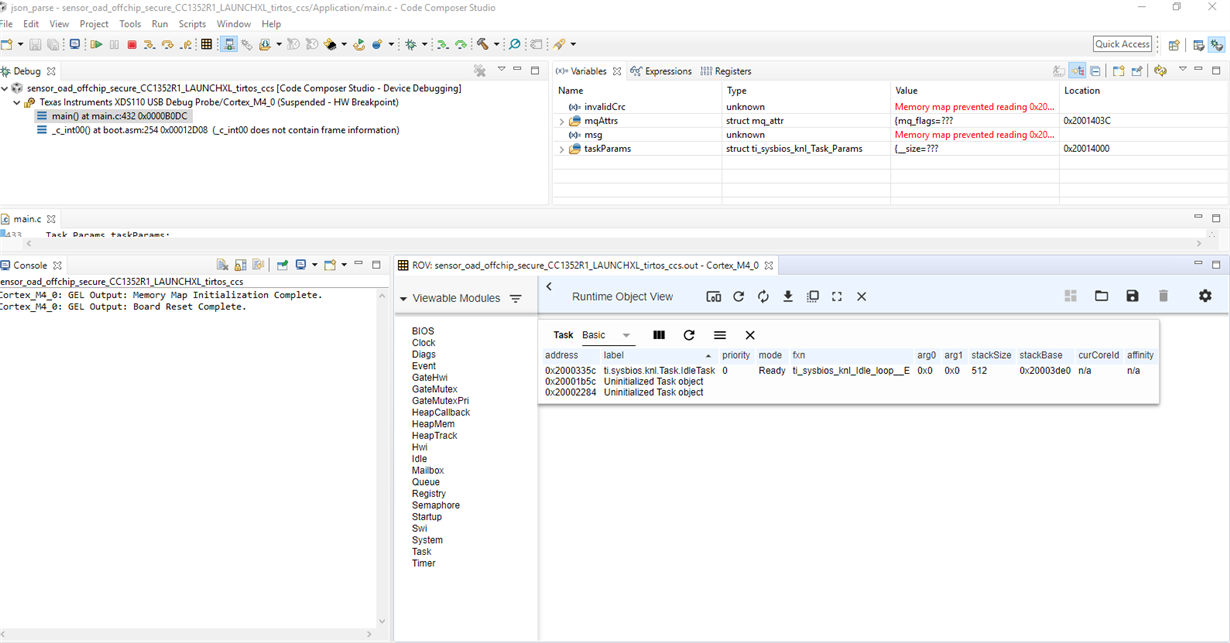Click the ROV repeat refresh icon
This screenshot has width=1230, height=643.
coord(763,296)
